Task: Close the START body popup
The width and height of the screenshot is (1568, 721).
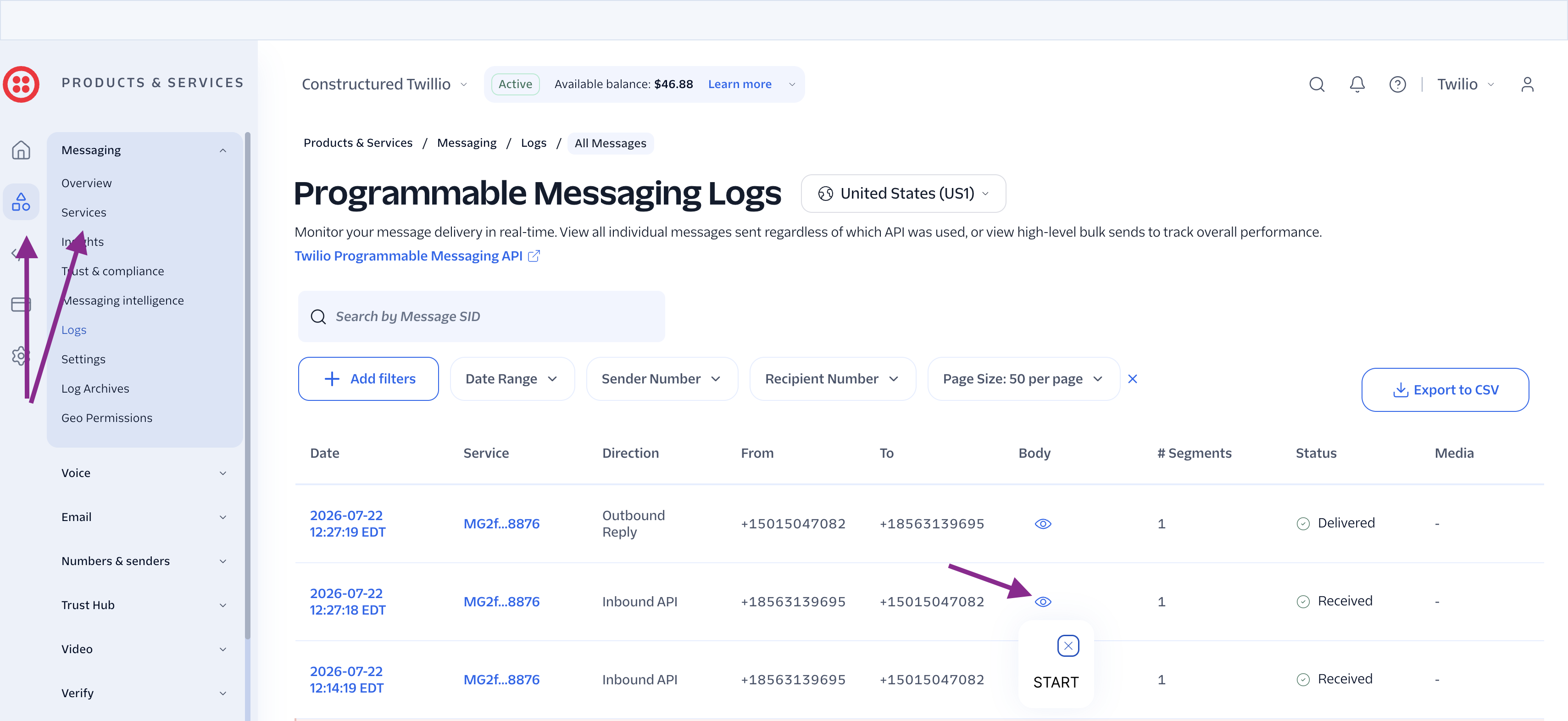Action: tap(1068, 646)
